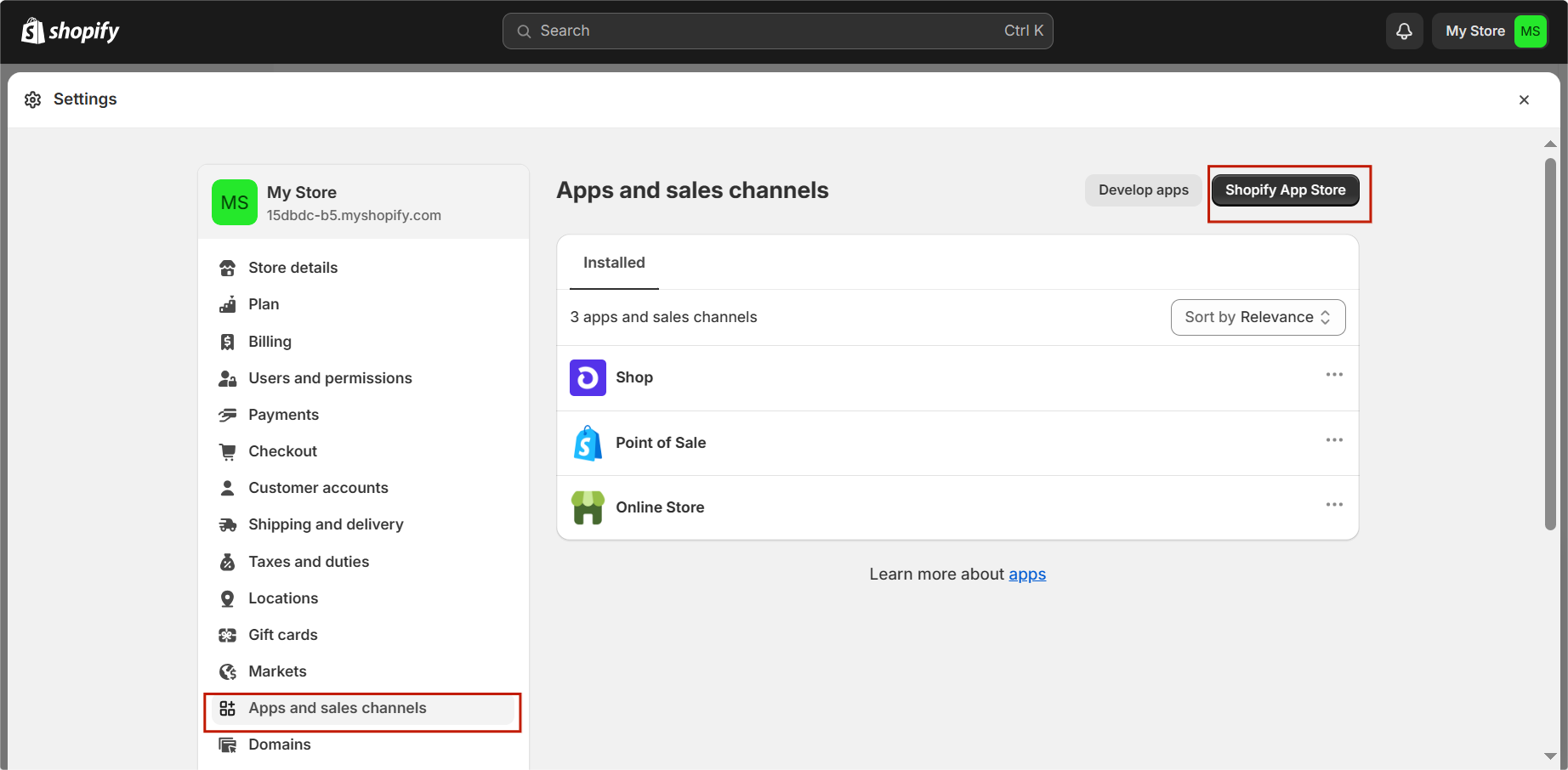Viewport: 1568px width, 770px height.
Task: Click the green MS store avatar in sidebar
Action: point(235,202)
